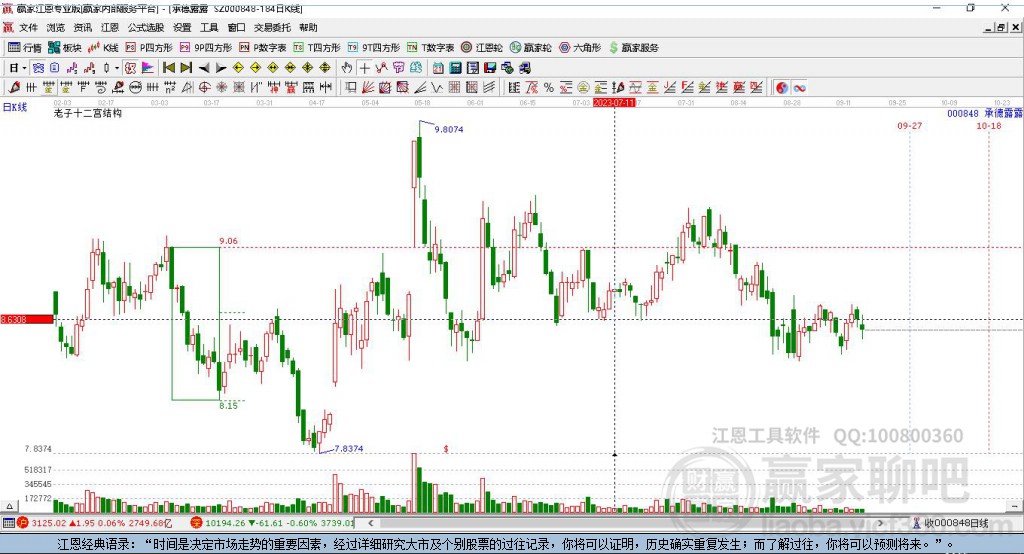The height and width of the screenshot is (554, 1024).
Task: Open the 浏览 menu
Action: pyautogui.click(x=56, y=27)
